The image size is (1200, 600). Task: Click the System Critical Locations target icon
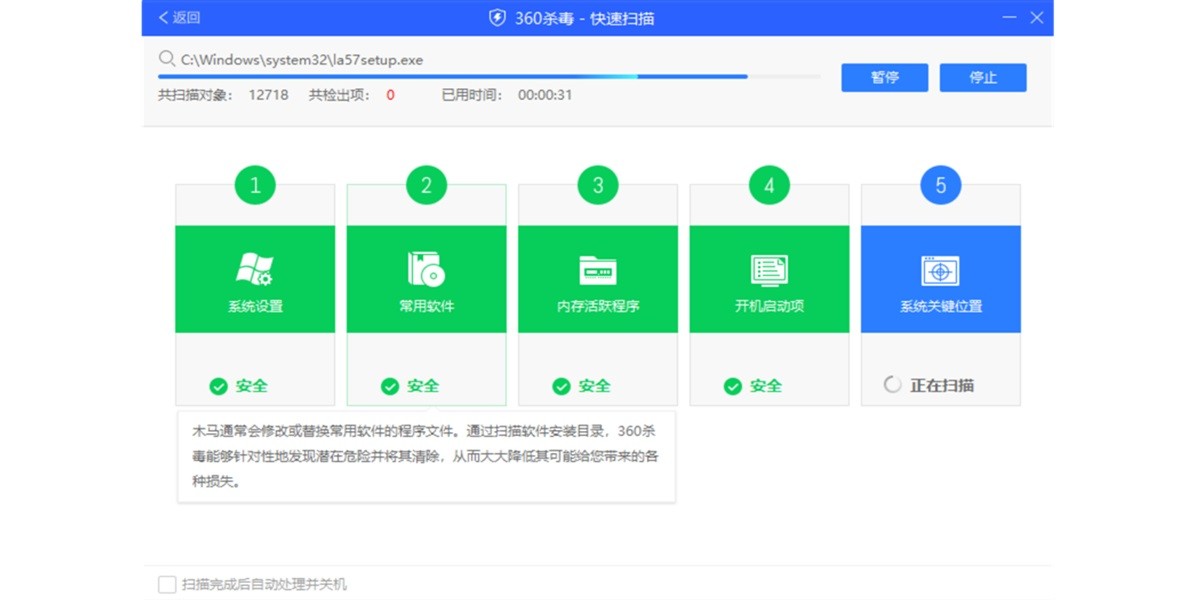tap(940, 271)
